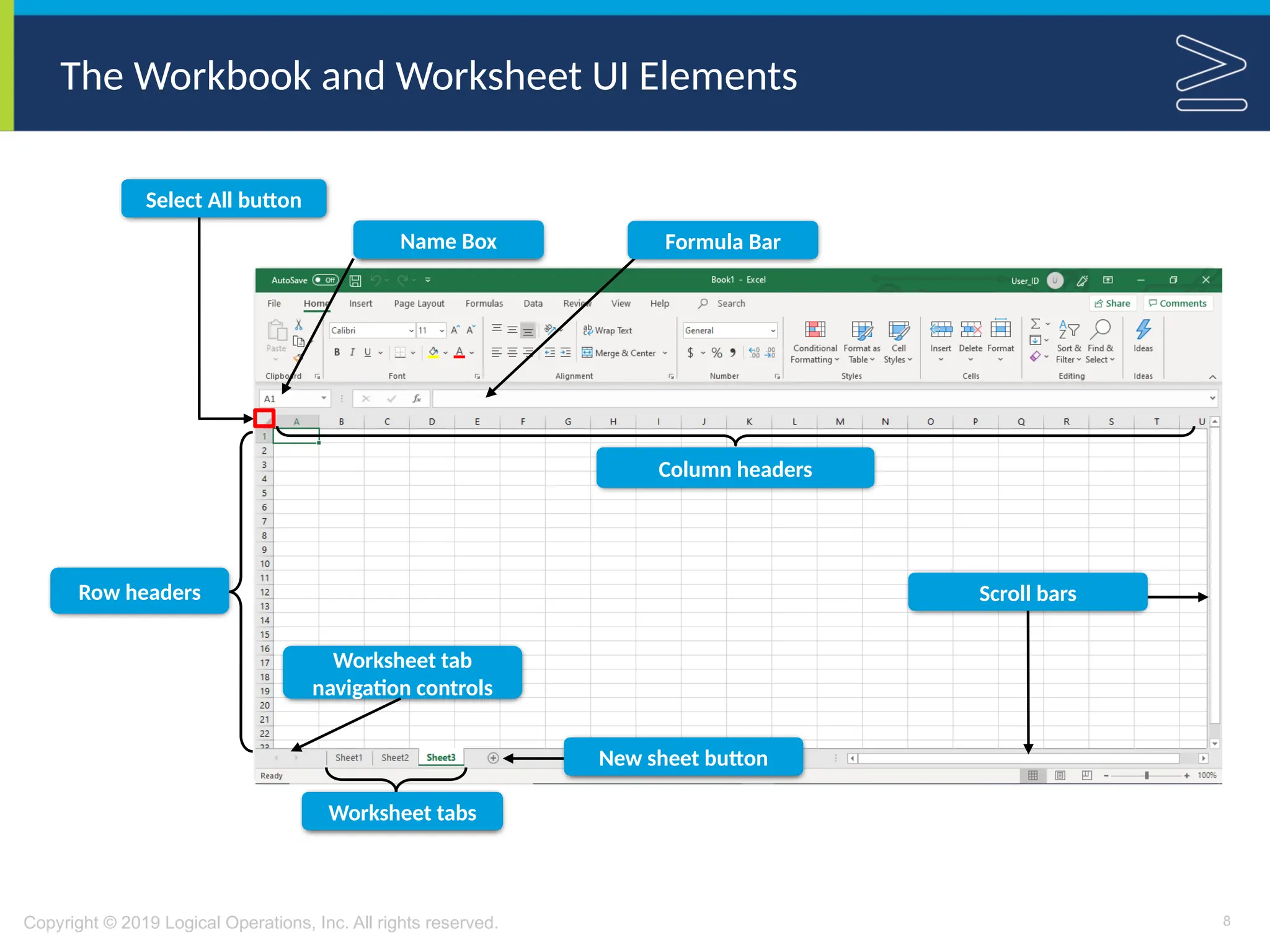This screenshot has width=1270, height=952.
Task: Open the Borders dropdown arrow
Action: pos(413,353)
